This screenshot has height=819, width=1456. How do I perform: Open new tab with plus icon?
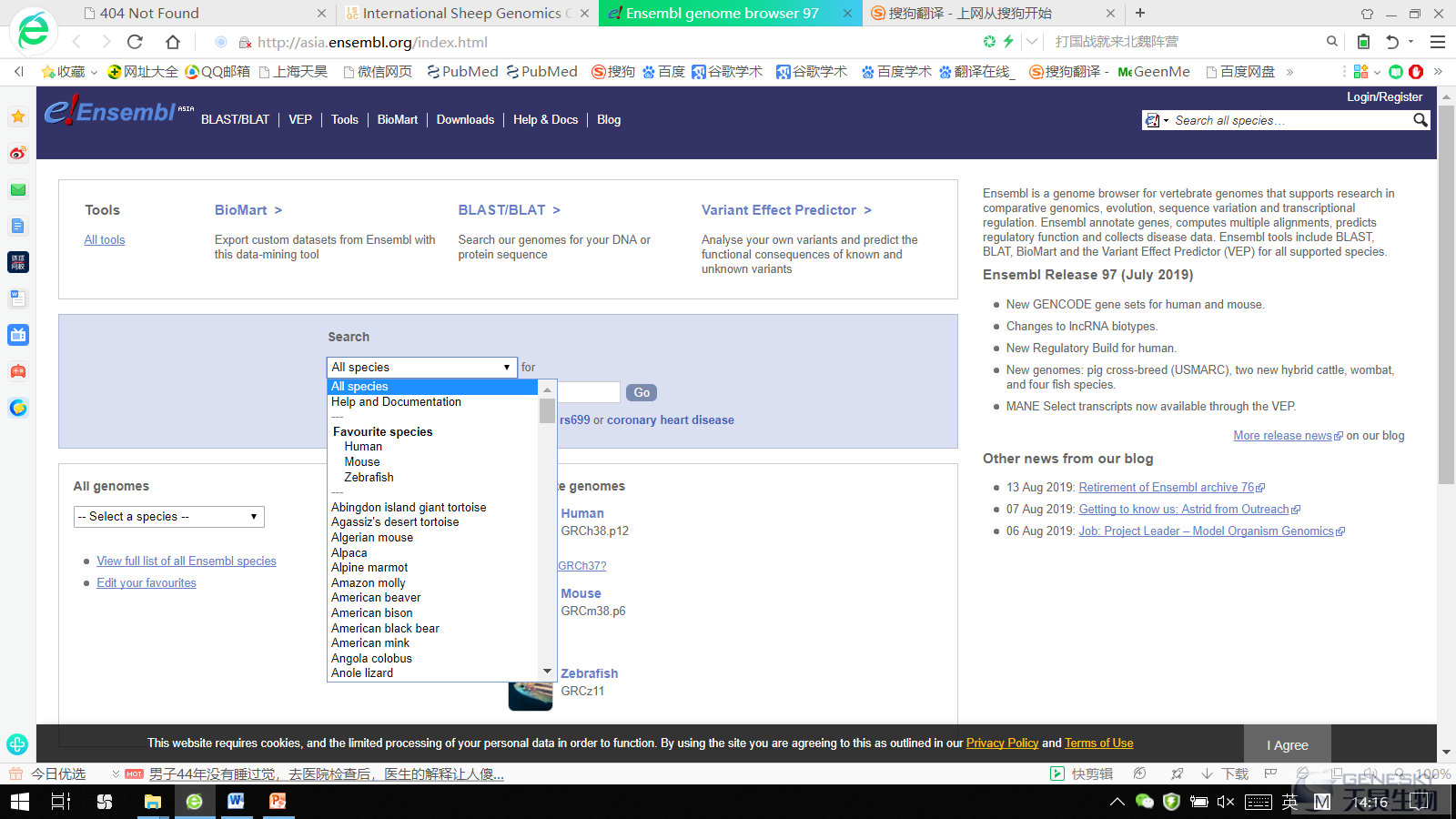coord(1140,13)
